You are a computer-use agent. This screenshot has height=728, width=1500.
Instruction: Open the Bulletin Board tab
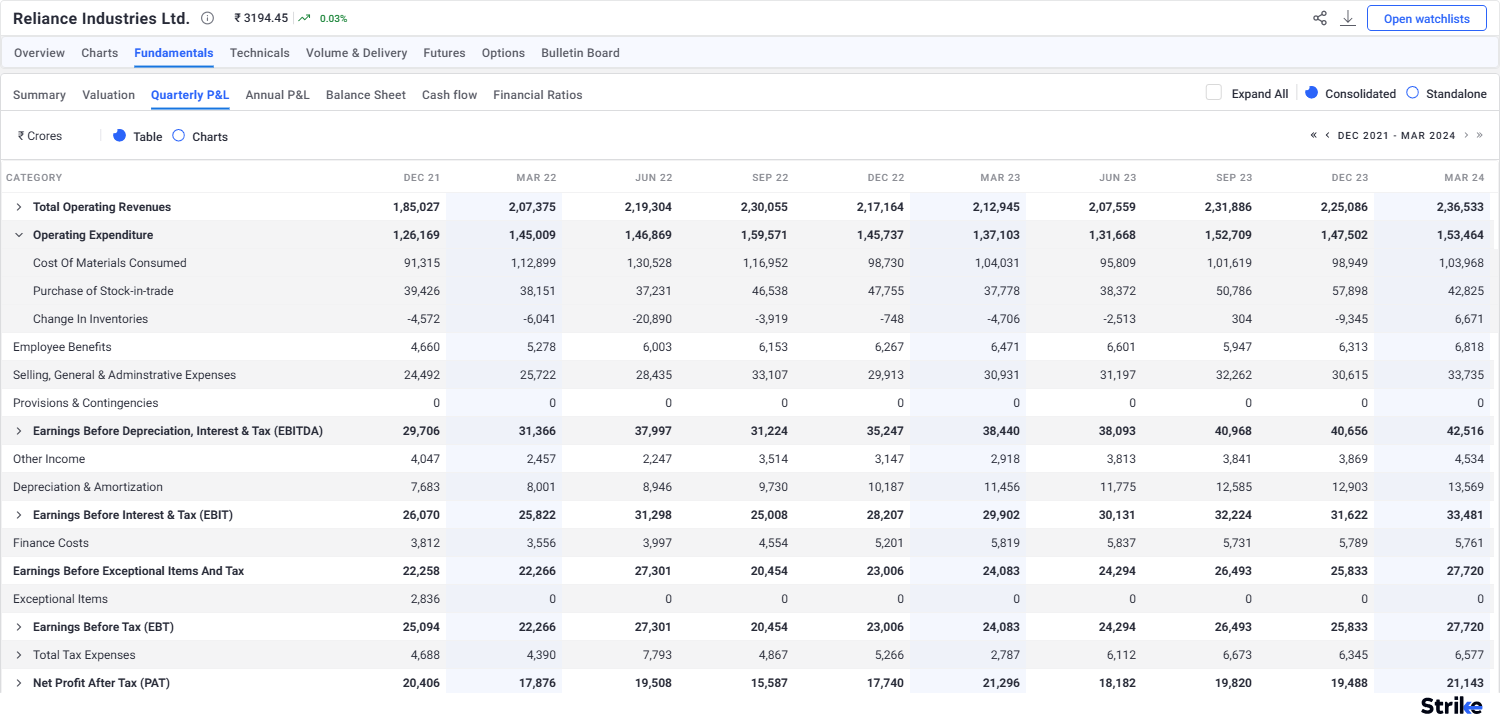[x=580, y=53]
